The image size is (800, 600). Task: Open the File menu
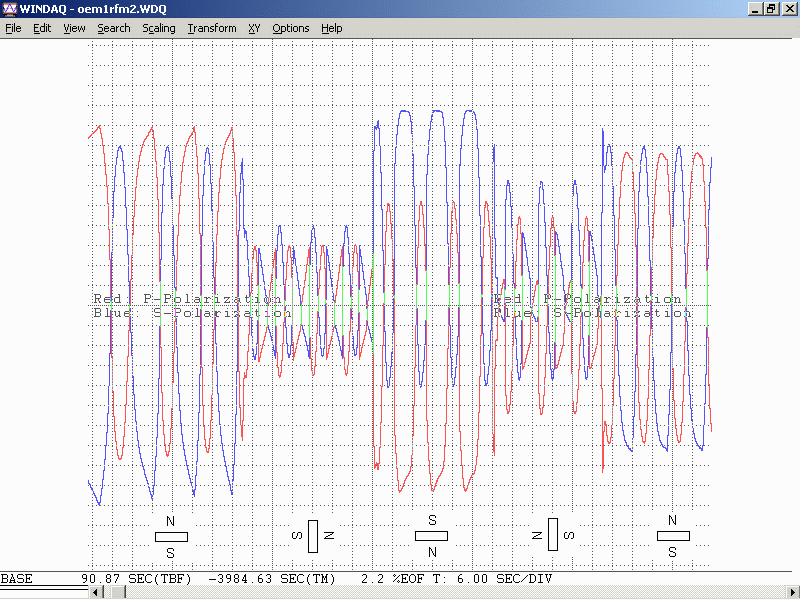coord(13,28)
